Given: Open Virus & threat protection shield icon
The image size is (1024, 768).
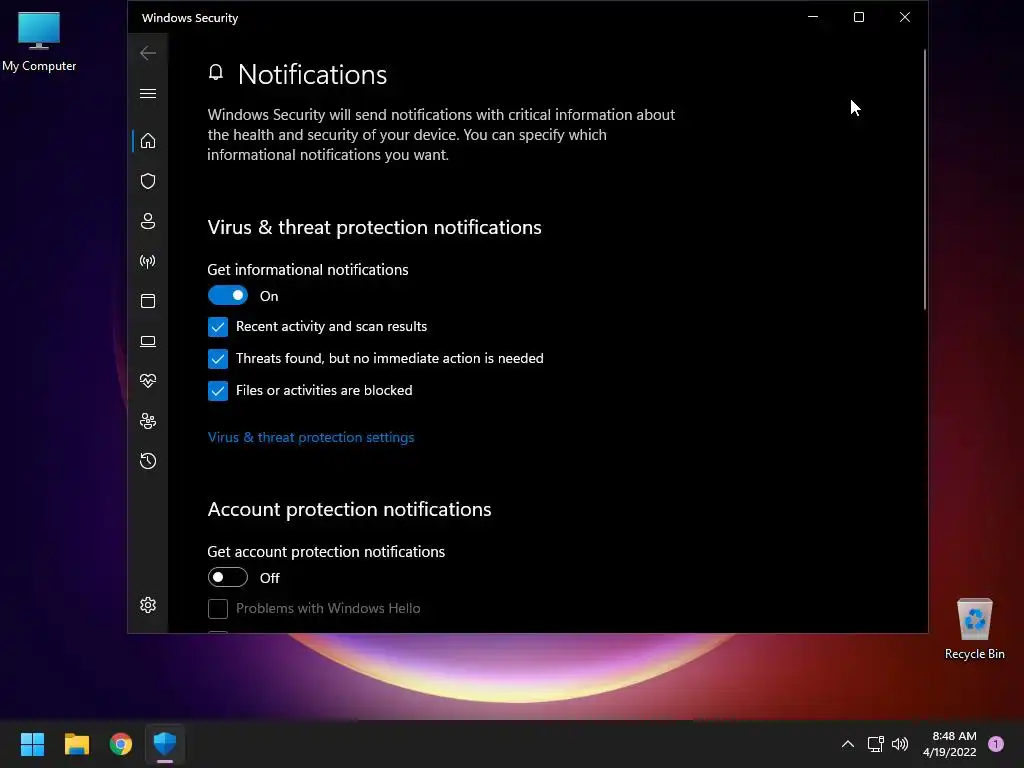Looking at the screenshot, I should 148,181.
